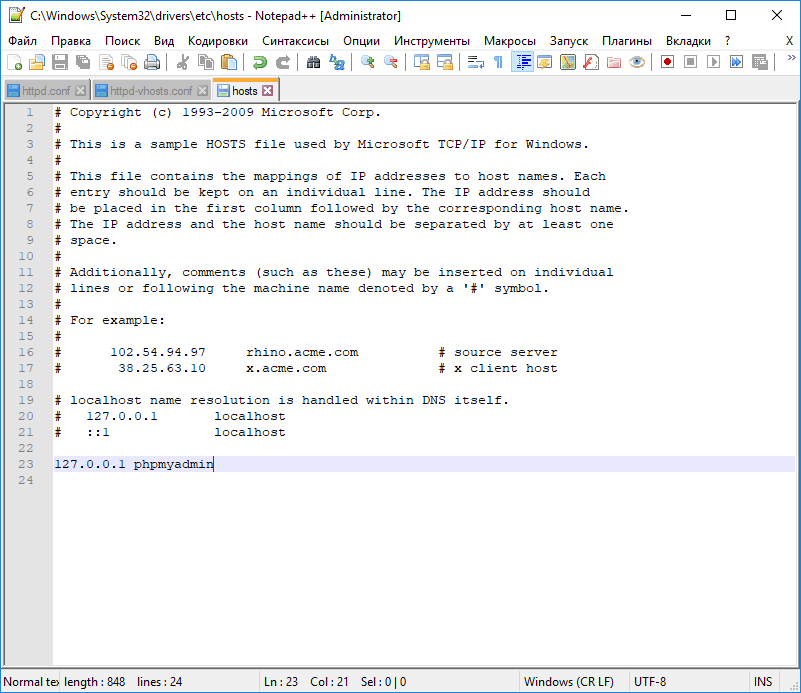Click the INS insert mode indicator
This screenshot has height=693, width=801.
pos(763,682)
